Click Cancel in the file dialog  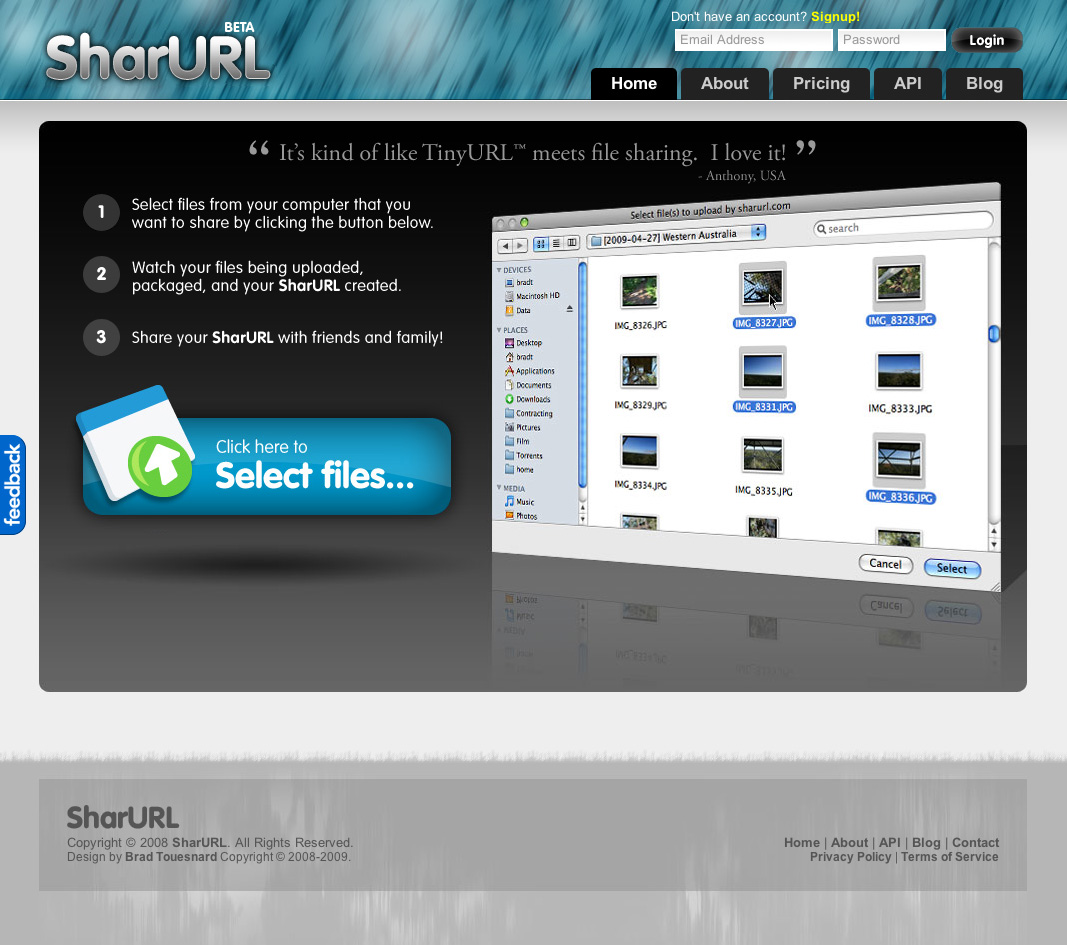[x=885, y=564]
